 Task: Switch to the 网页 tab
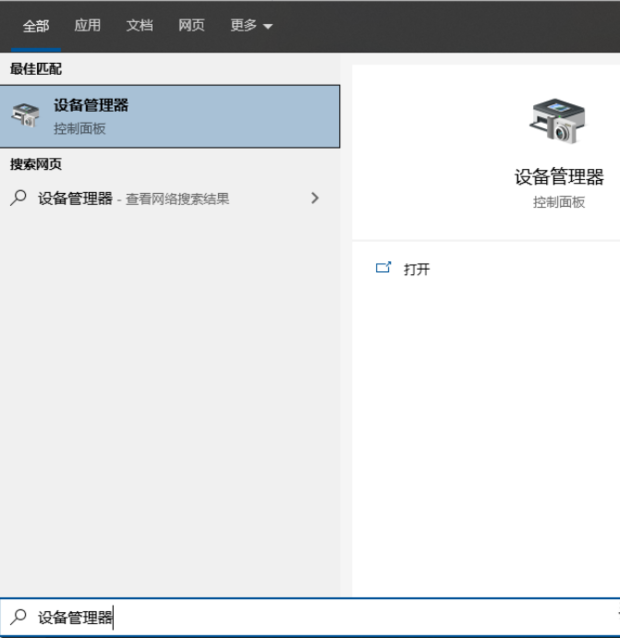click(191, 25)
